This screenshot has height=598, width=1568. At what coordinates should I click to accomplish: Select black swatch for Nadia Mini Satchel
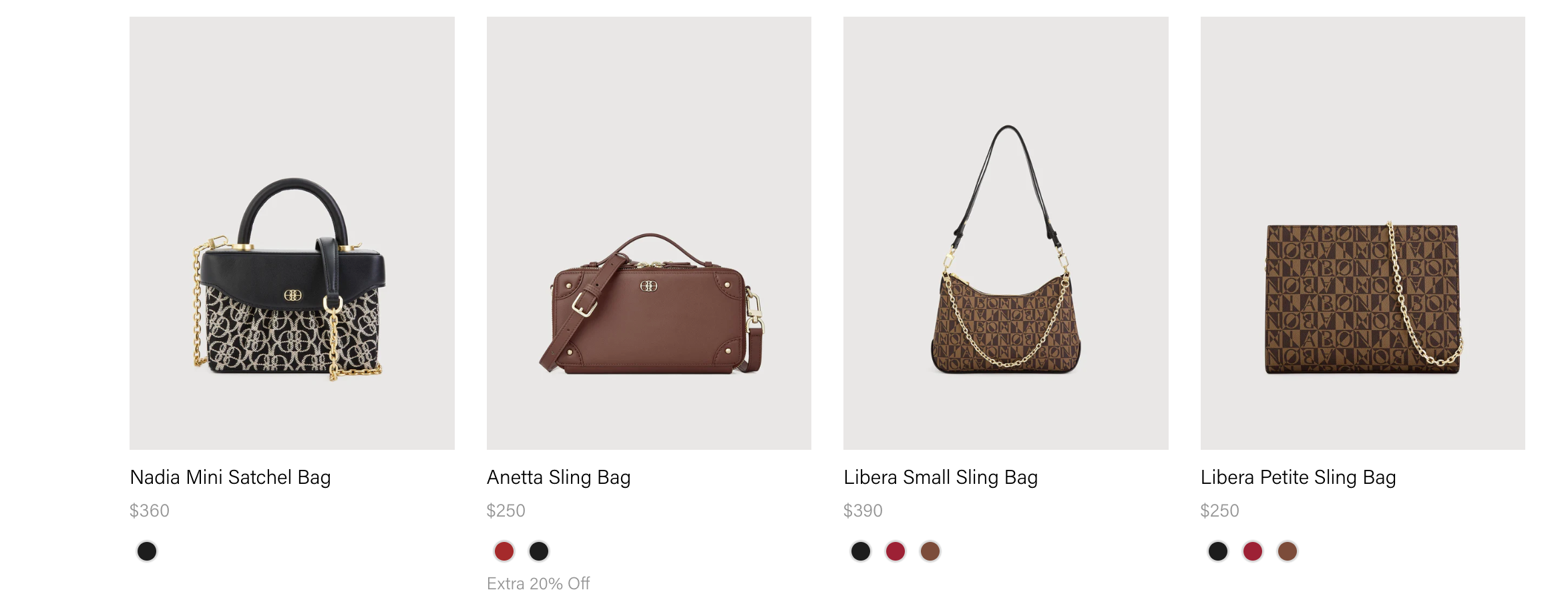[x=147, y=551]
